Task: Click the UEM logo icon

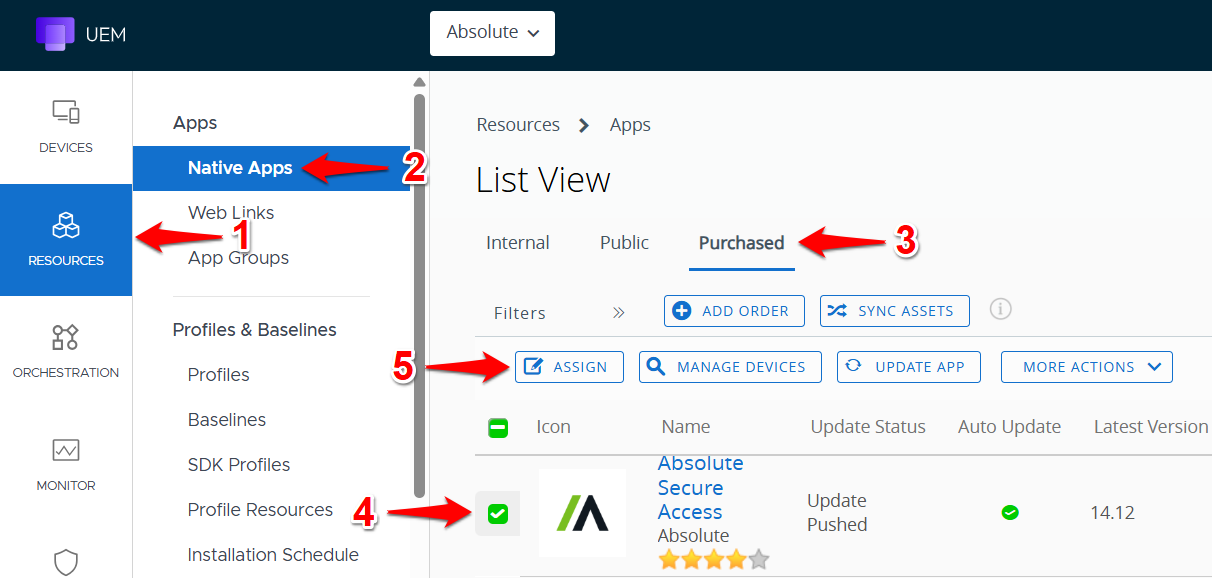Action: click(x=55, y=33)
